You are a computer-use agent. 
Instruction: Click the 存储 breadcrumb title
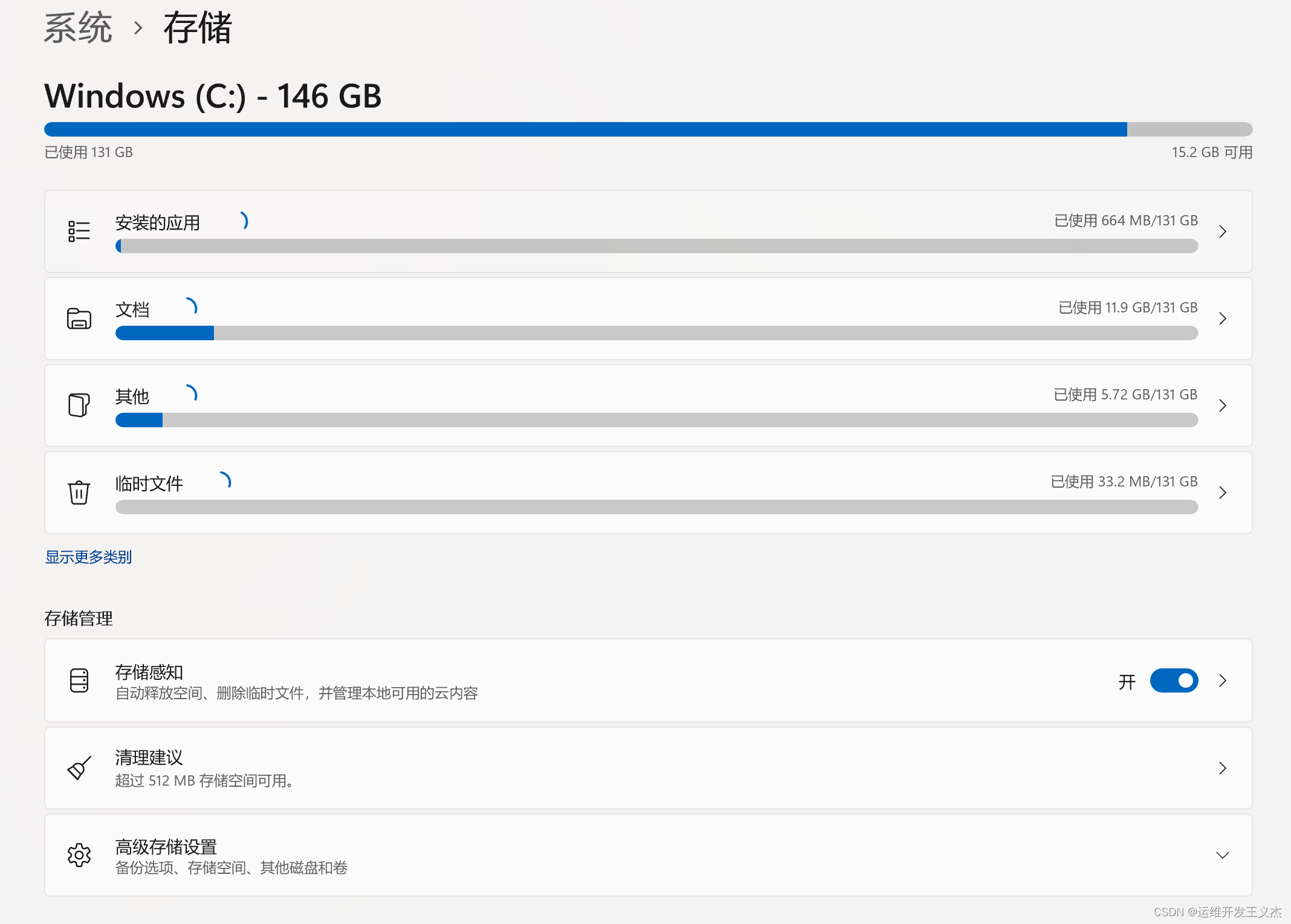198,28
